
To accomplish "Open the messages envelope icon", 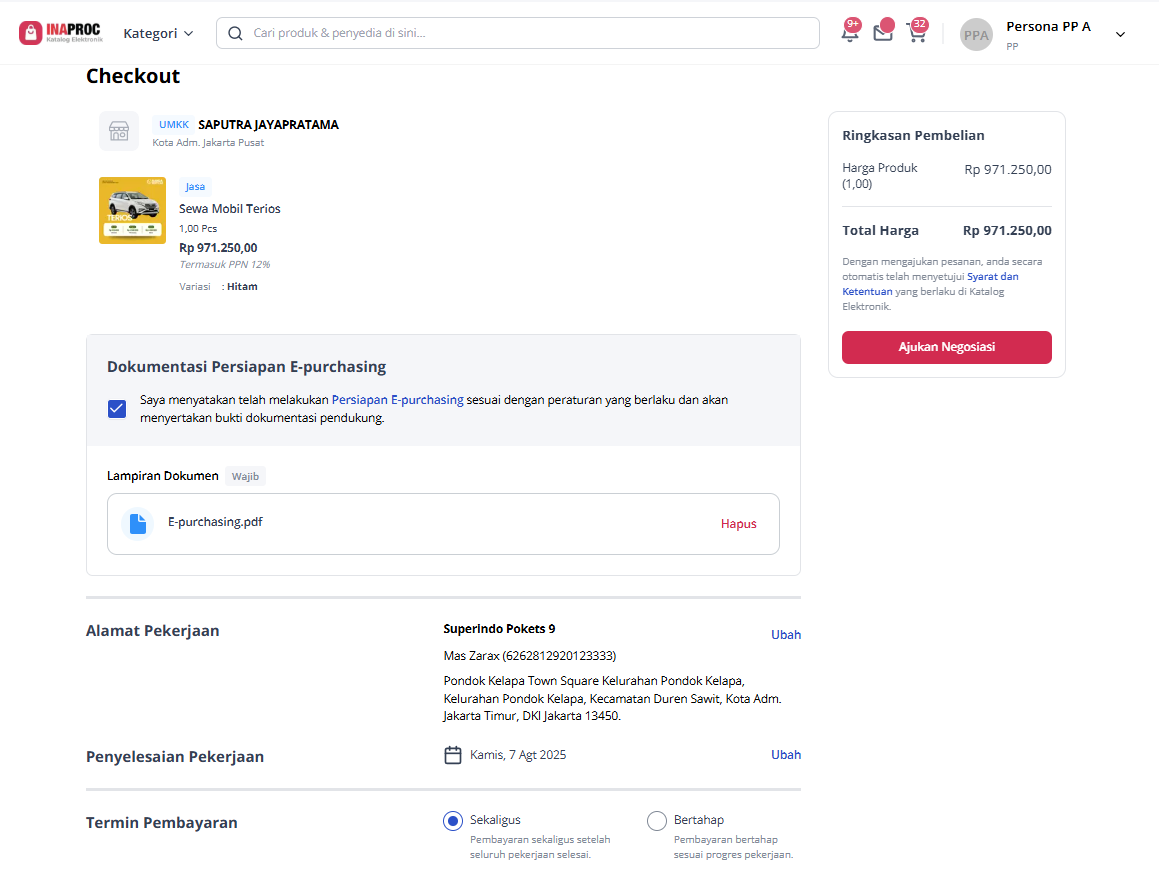I will tap(883, 31).
